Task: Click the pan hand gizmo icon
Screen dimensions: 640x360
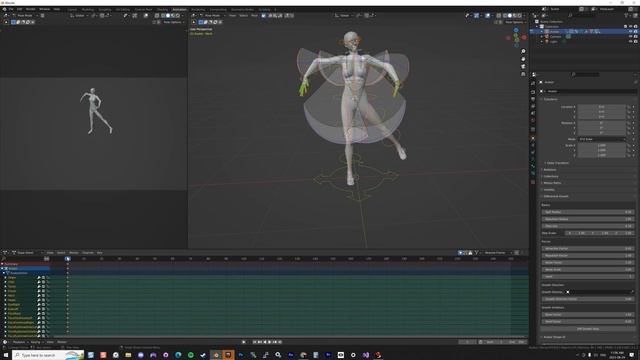Action: click(523, 59)
